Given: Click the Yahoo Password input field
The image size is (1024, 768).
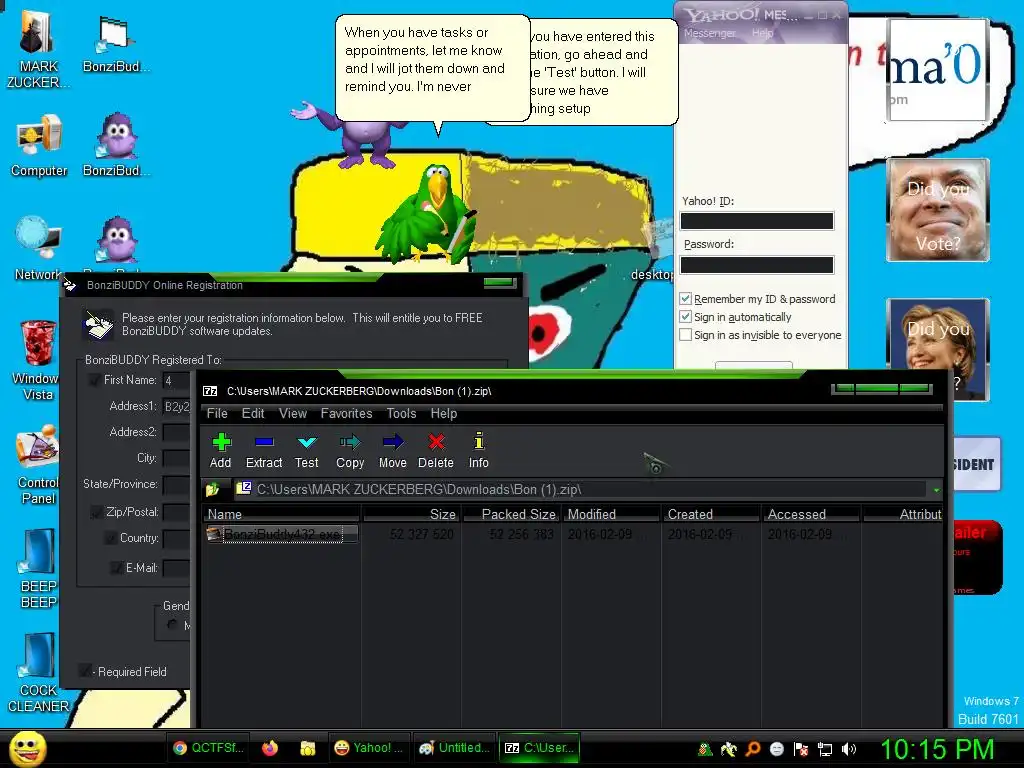Looking at the screenshot, I should (757, 264).
